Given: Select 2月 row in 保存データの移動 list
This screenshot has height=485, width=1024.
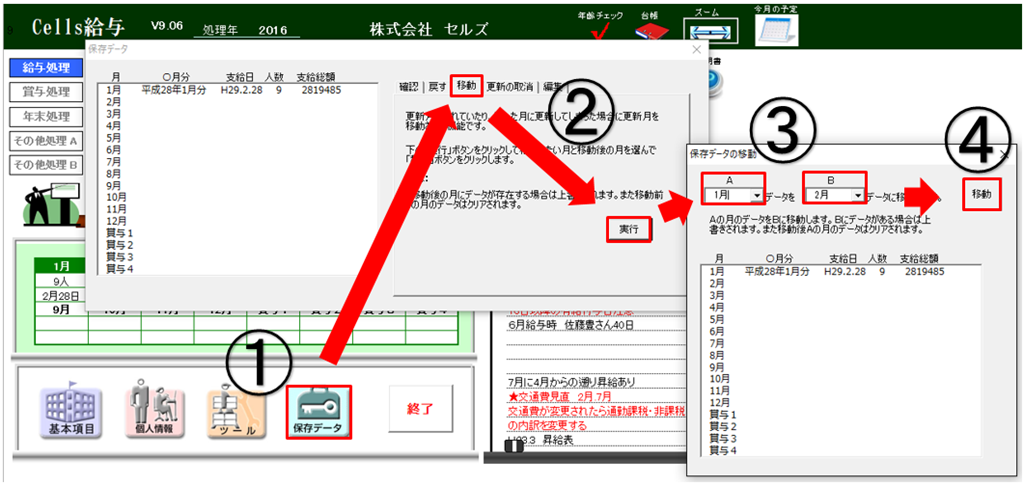Looking at the screenshot, I should click(840, 283).
